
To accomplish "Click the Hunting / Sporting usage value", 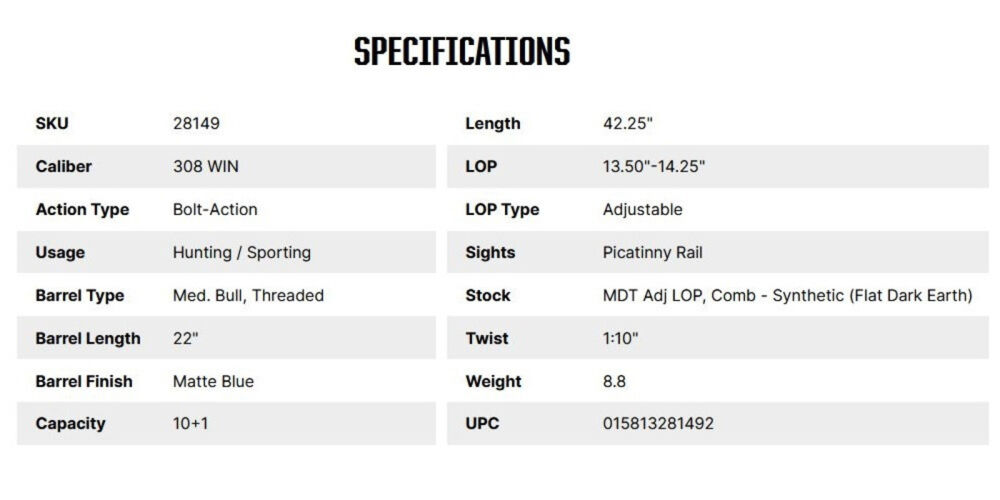I will tap(241, 253).
